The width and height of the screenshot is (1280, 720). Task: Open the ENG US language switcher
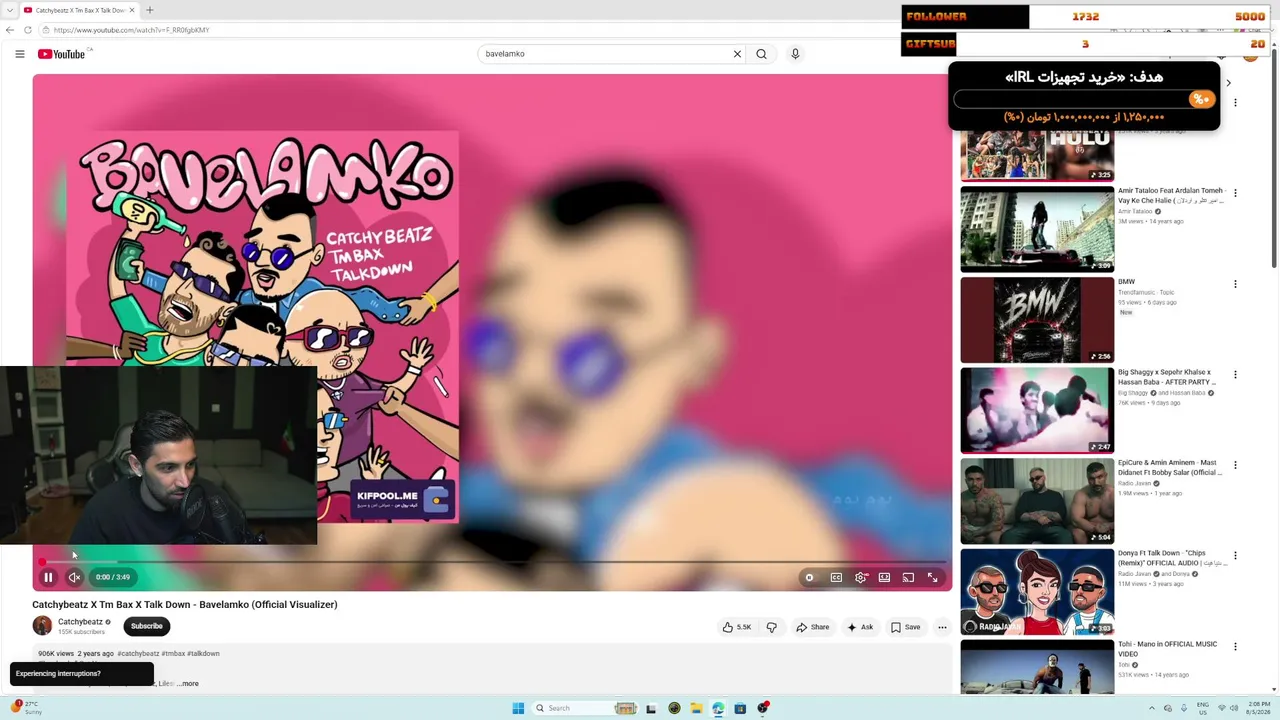tap(1203, 708)
